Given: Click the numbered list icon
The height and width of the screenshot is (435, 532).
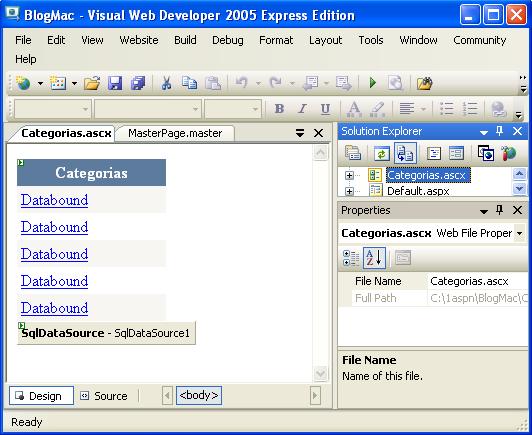Looking at the screenshot, I should tap(470, 109).
